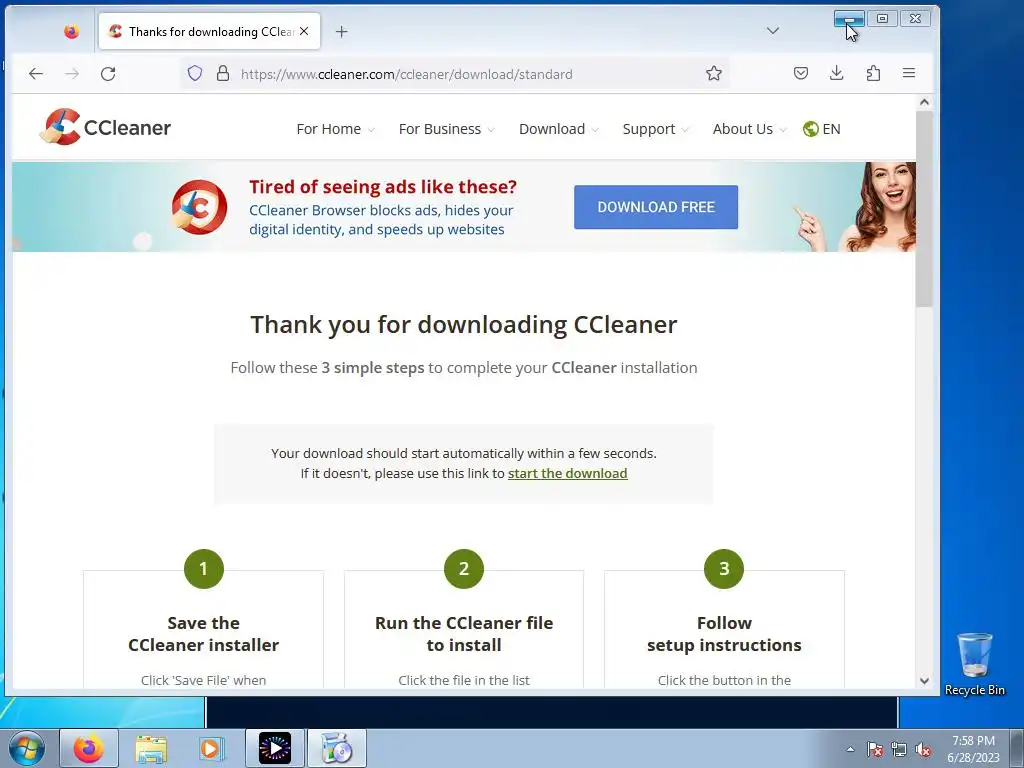Maximize the Firefox window
This screenshot has height=768, width=1024.
(x=882, y=19)
